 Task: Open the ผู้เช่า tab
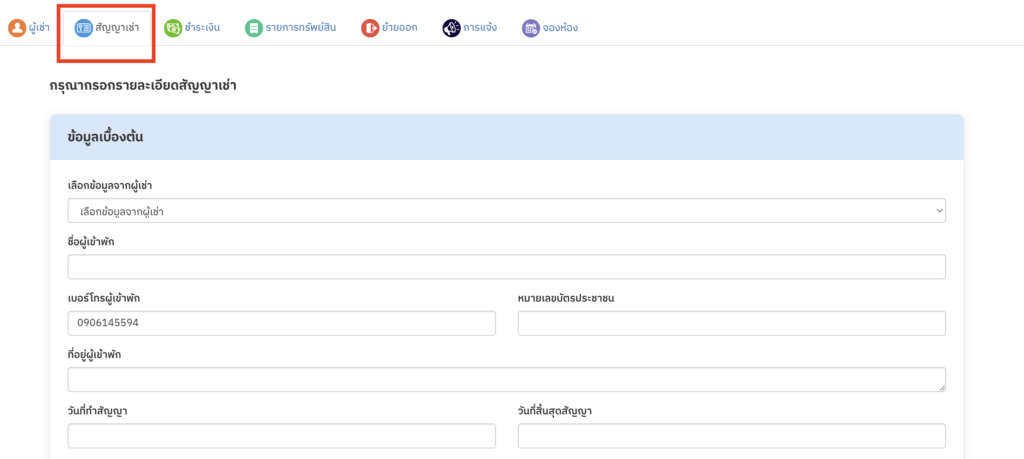click(39, 28)
